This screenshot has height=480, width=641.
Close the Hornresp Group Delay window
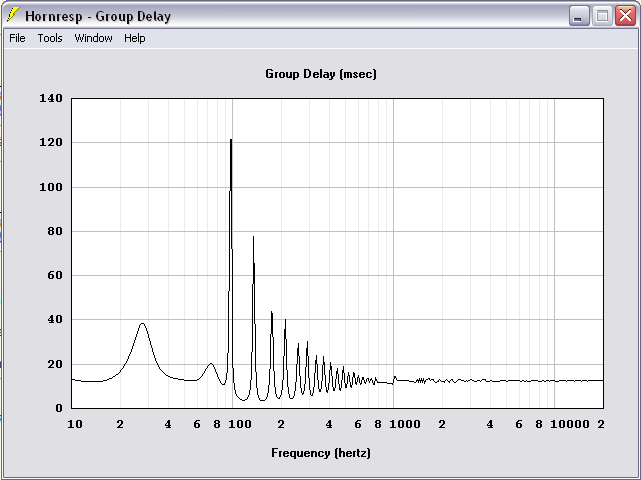[x=625, y=16]
